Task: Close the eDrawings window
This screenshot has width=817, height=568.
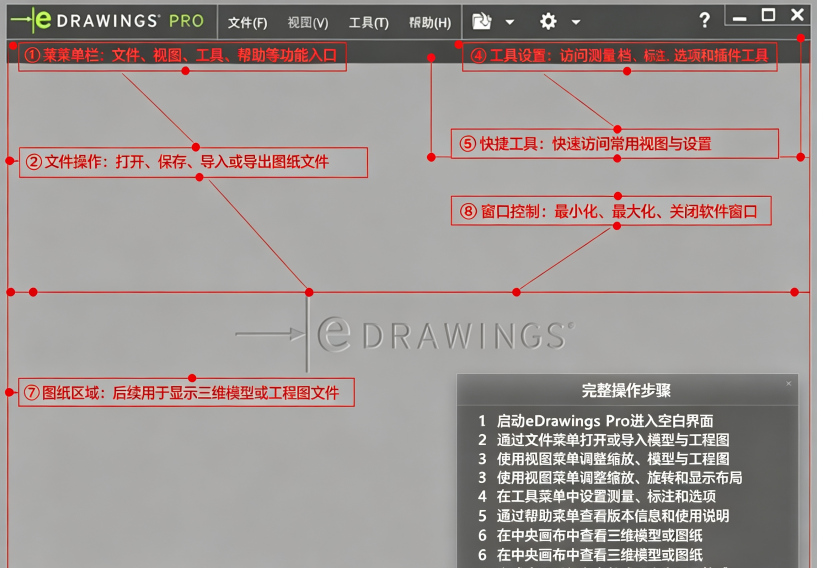Action: (797, 15)
